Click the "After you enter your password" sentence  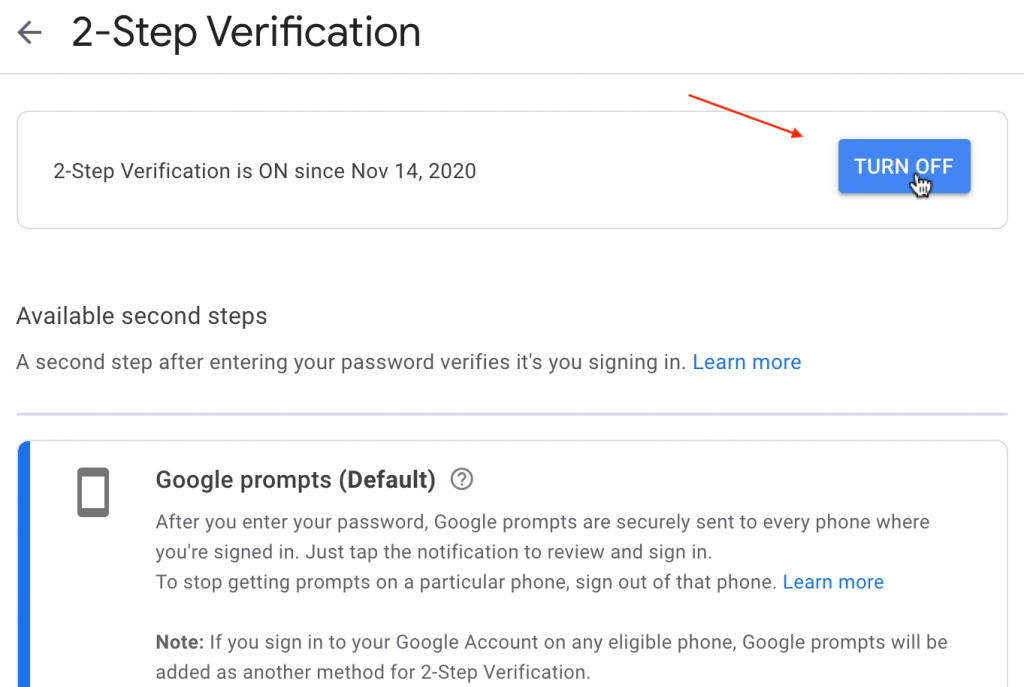[290, 522]
